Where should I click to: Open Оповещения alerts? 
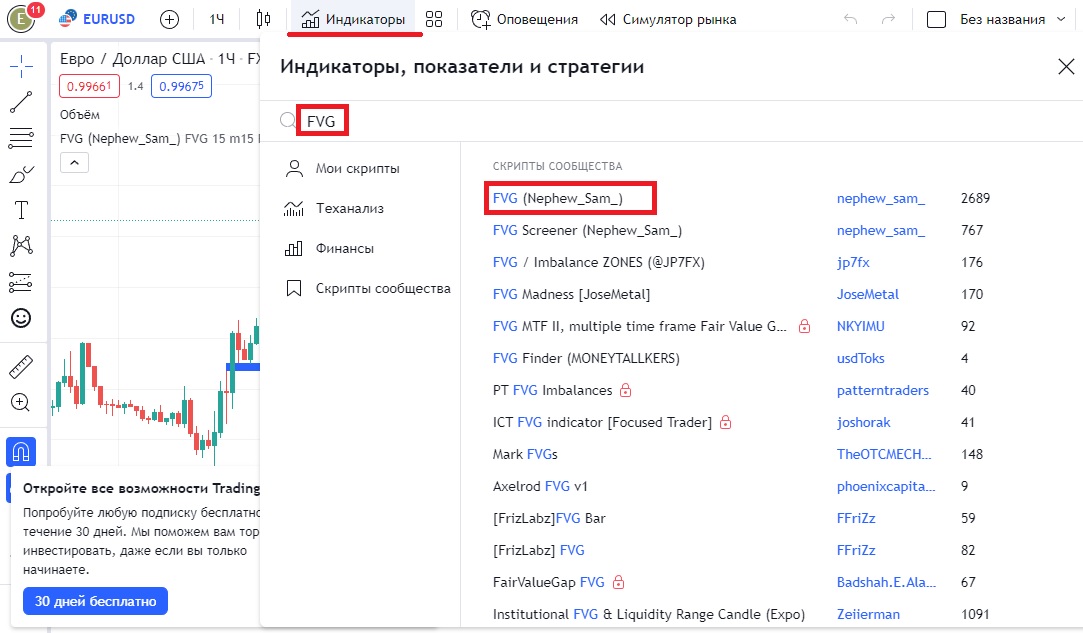524,19
